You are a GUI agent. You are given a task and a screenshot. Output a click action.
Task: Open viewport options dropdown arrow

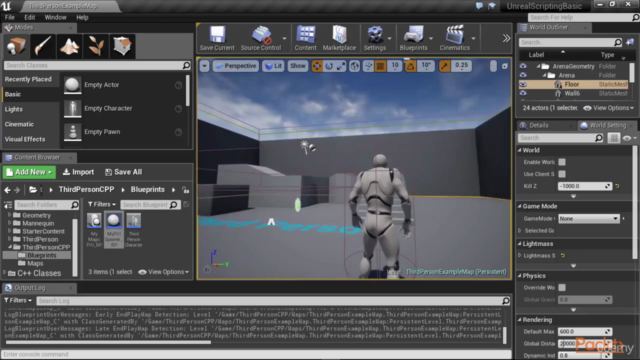click(204, 66)
